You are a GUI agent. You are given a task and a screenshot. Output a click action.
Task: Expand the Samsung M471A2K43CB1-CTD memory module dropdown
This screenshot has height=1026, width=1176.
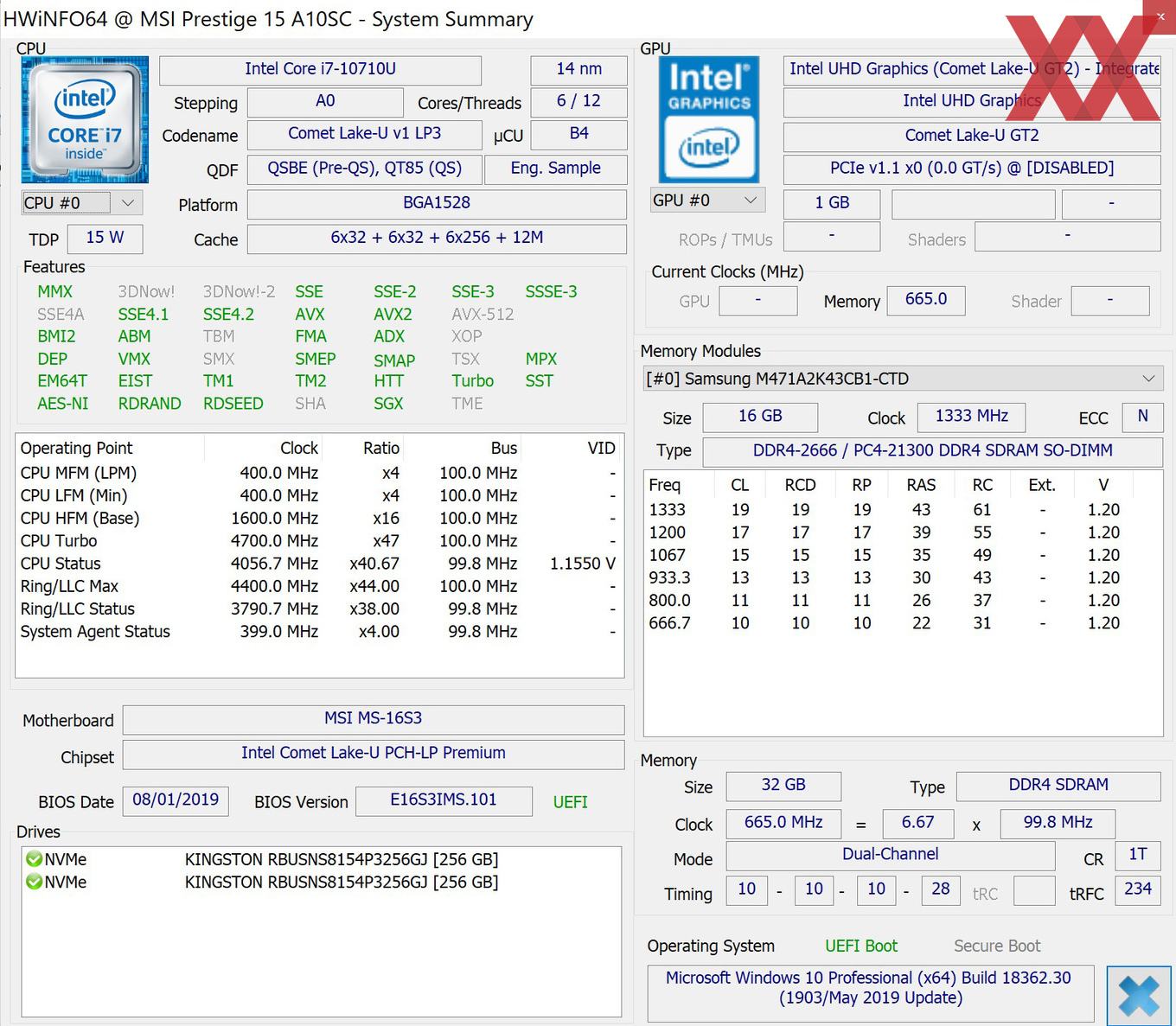click(903, 379)
